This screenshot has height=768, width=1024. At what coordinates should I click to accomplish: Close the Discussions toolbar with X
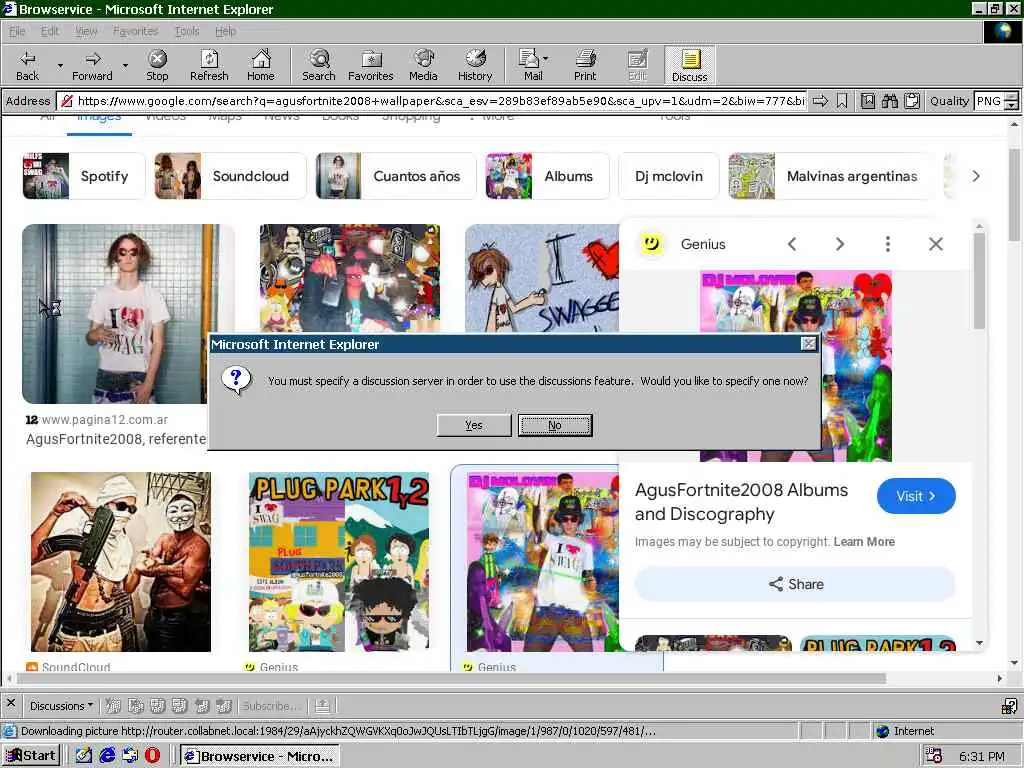[10, 703]
